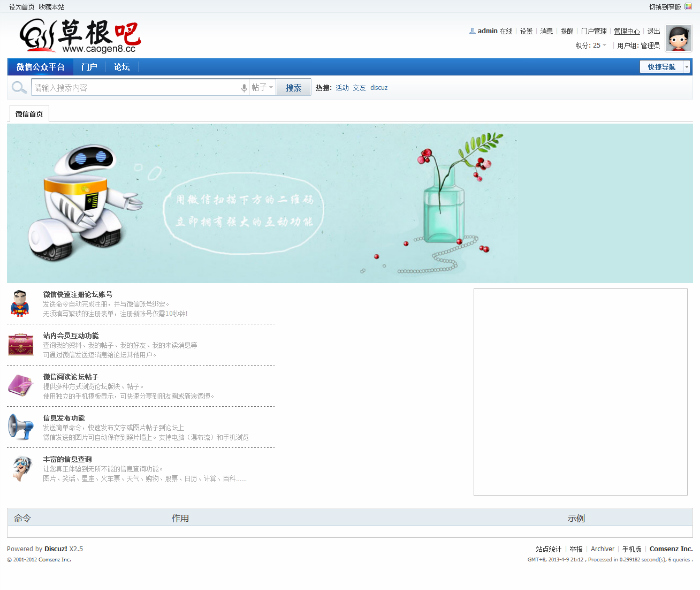Viewport: 700px width, 590px height.
Task: Click the blue megaphone publish icon
Action: pyautogui.click(x=20, y=426)
